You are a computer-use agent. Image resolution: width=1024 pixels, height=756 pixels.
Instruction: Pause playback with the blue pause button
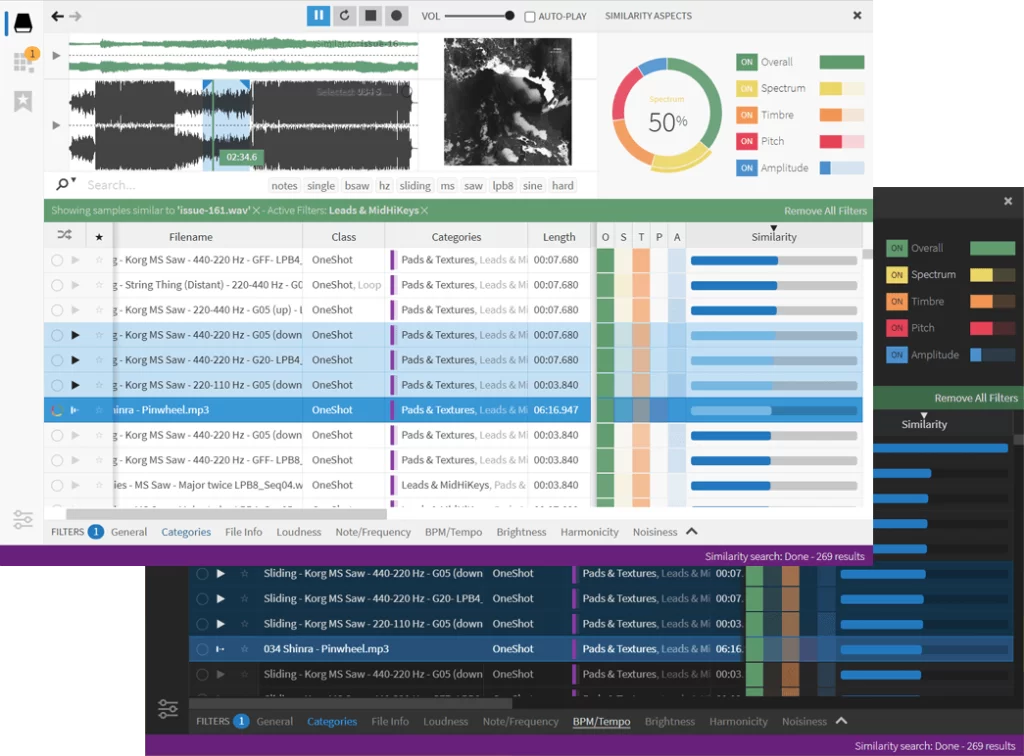click(x=319, y=16)
